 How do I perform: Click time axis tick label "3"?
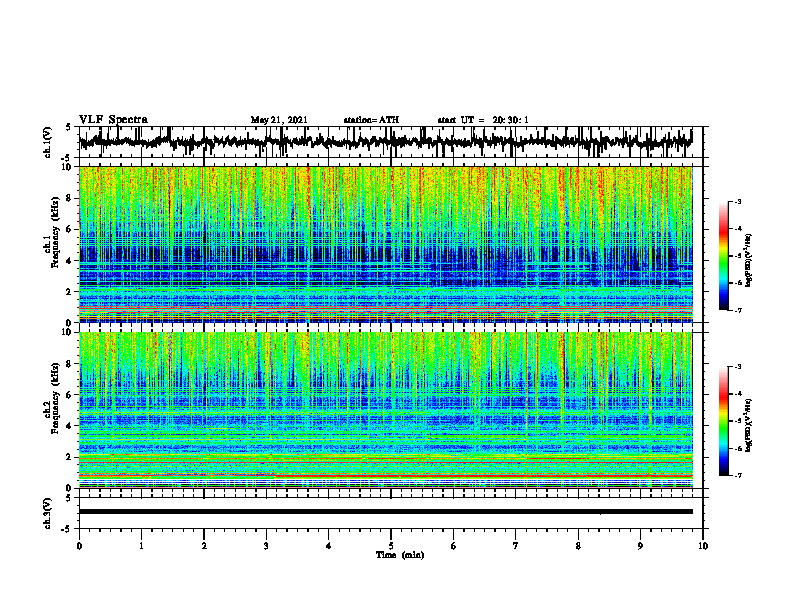266,546
